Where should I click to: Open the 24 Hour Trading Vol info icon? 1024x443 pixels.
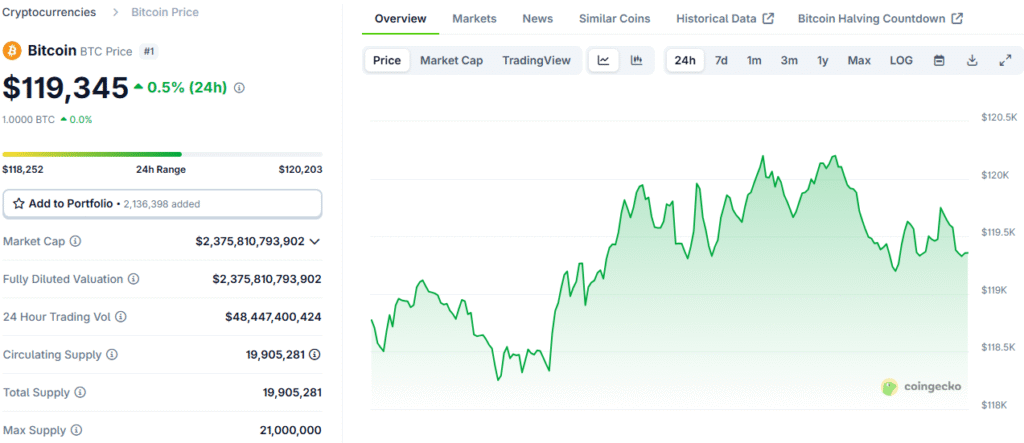121,317
